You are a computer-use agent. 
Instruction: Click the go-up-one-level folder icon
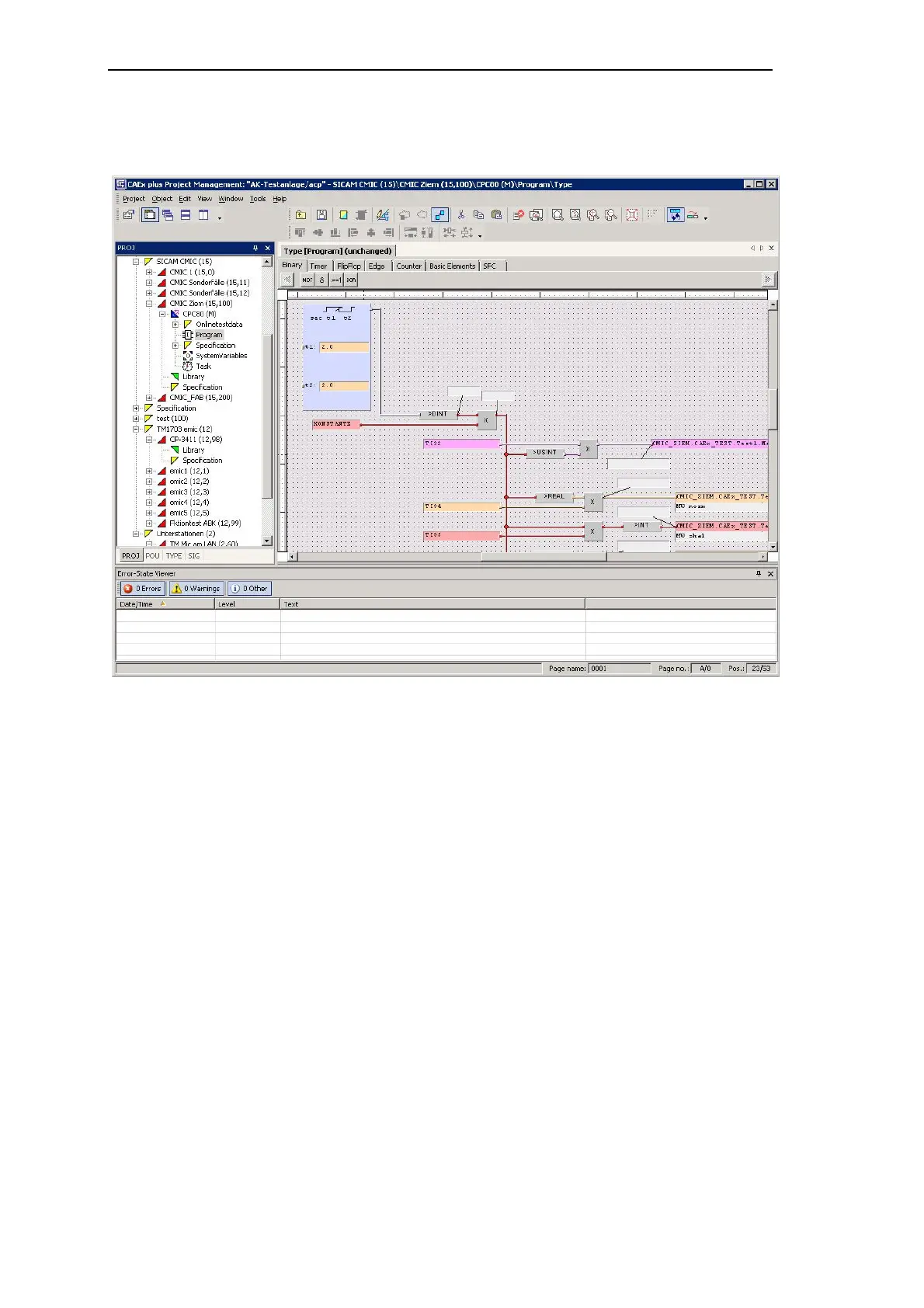300,215
